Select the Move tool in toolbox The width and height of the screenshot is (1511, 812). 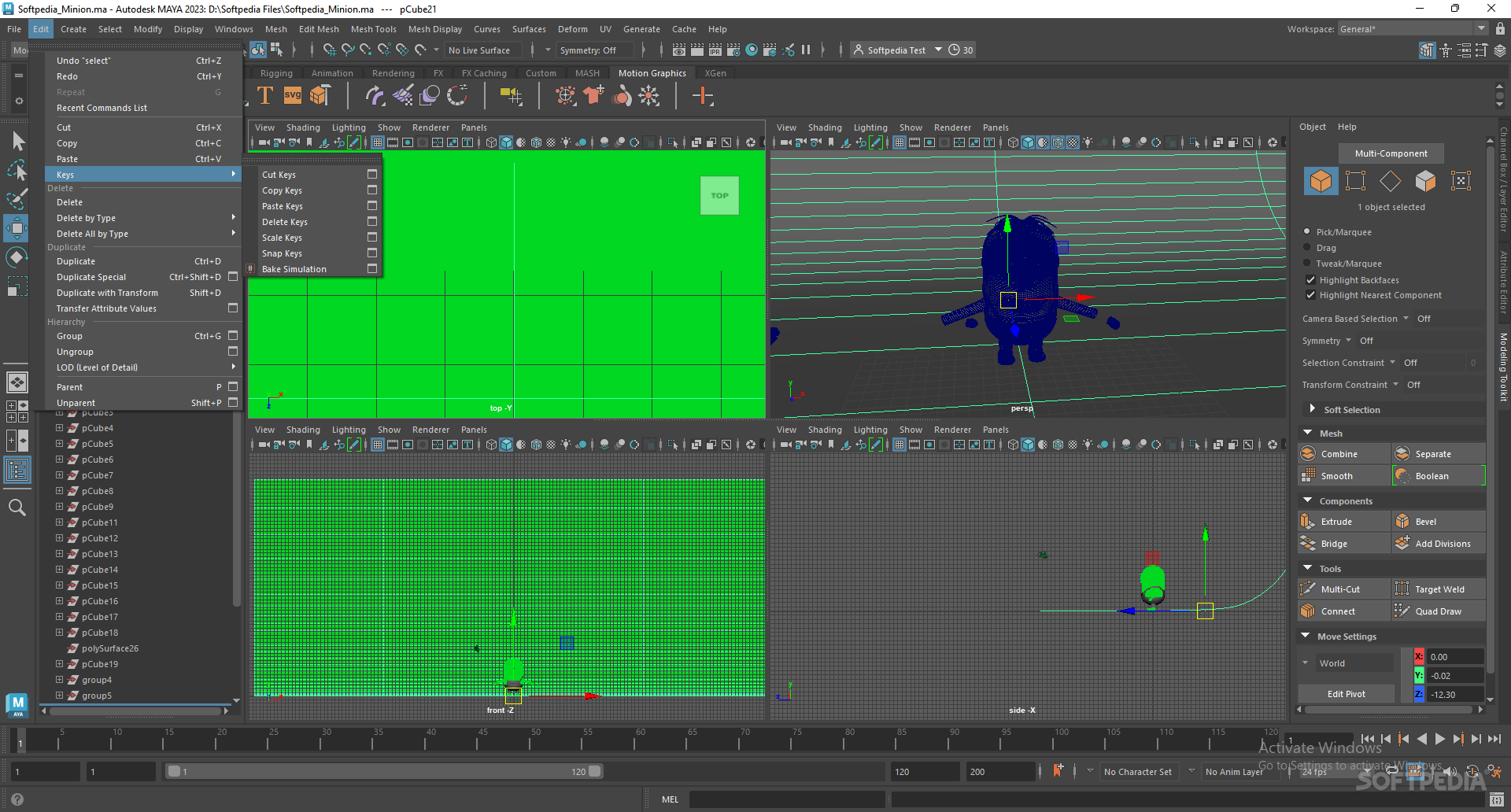[17, 229]
